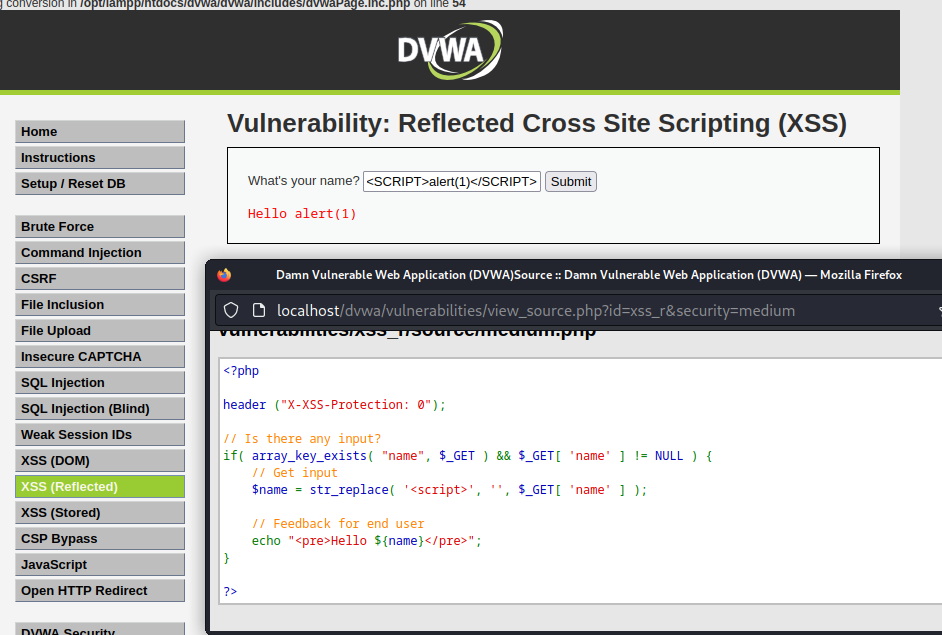This screenshot has width=942, height=635.
Task: Click the 'What's your name?' label
Action: click(303, 181)
